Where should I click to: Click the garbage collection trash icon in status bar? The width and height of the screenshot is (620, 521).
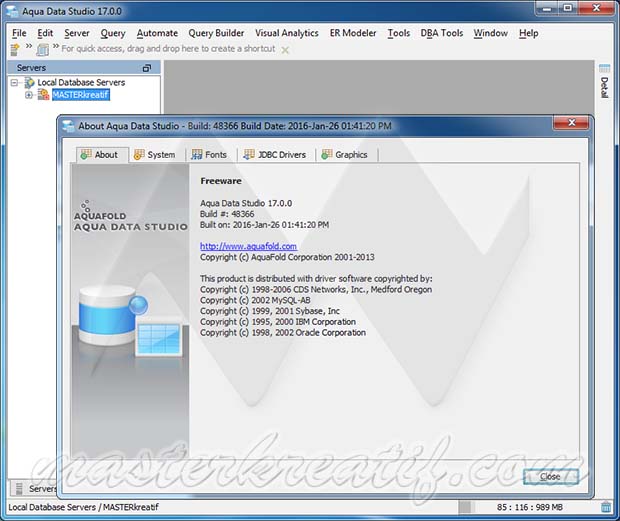pos(606,507)
